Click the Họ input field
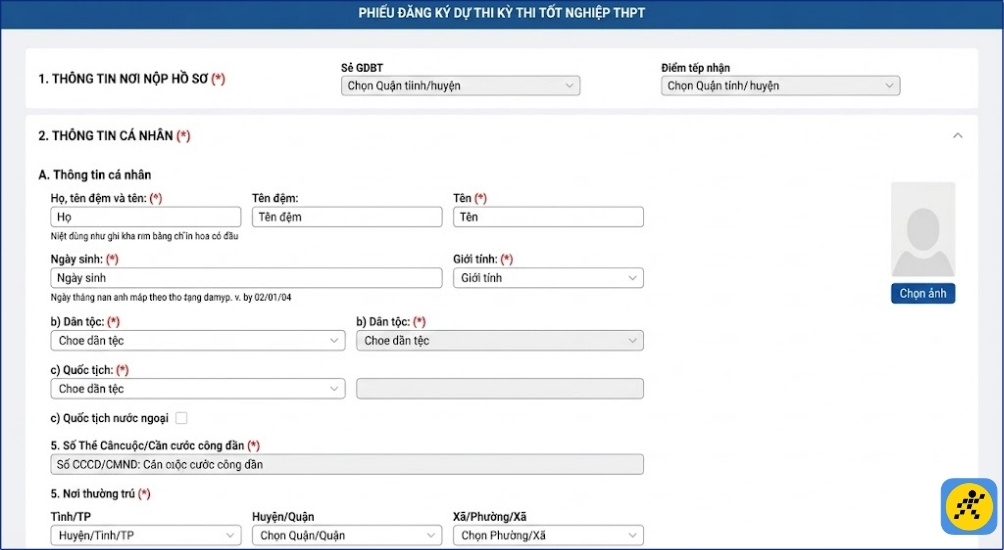 [x=146, y=217]
